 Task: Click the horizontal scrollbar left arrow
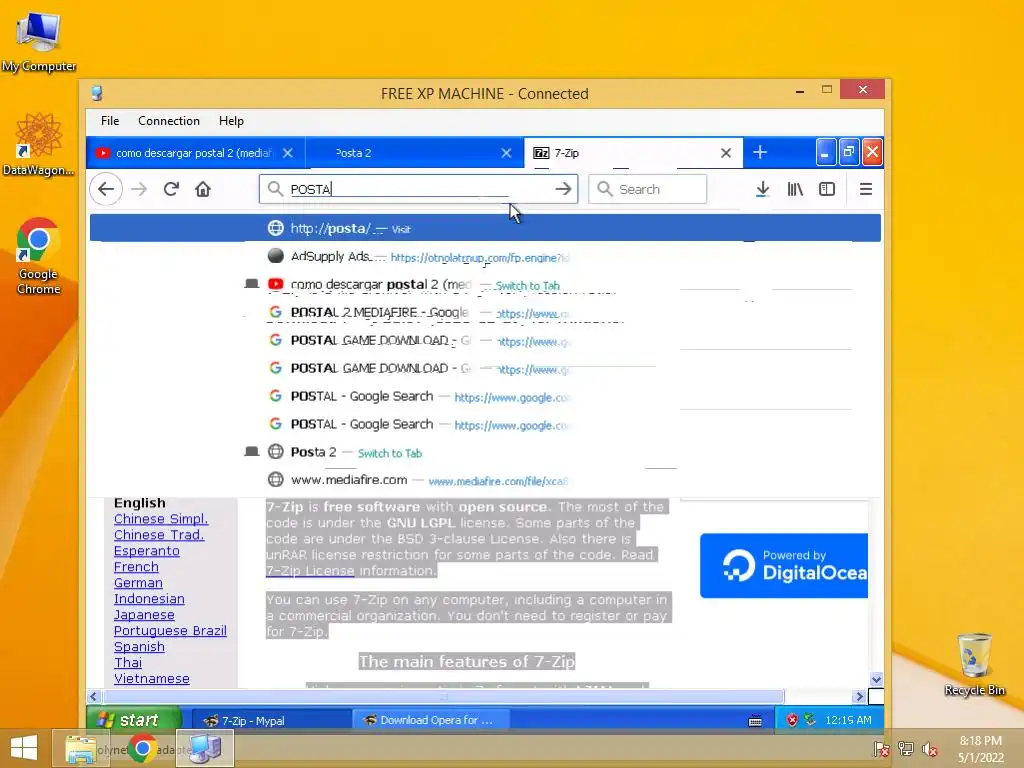(x=93, y=697)
